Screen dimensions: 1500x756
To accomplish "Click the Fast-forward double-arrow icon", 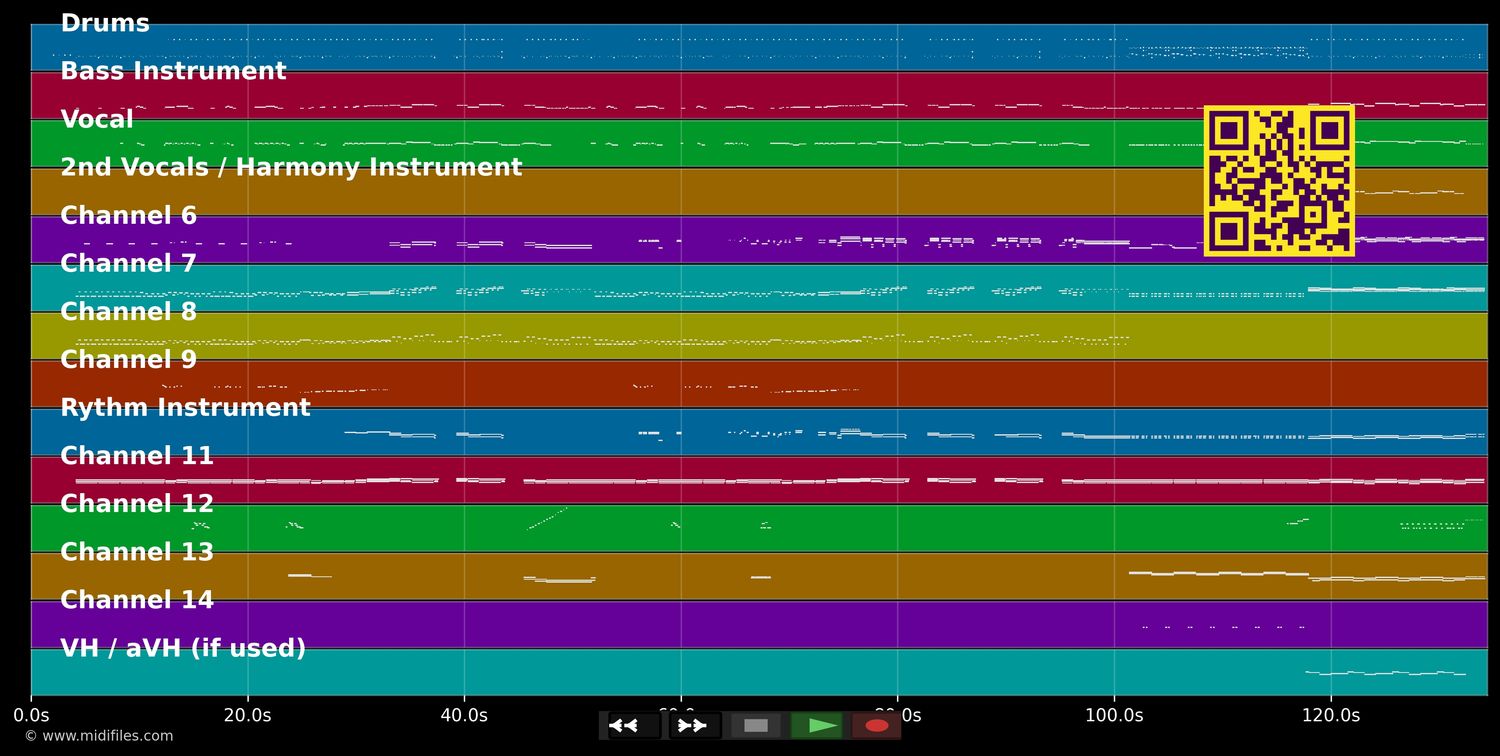I will click(x=690, y=725).
